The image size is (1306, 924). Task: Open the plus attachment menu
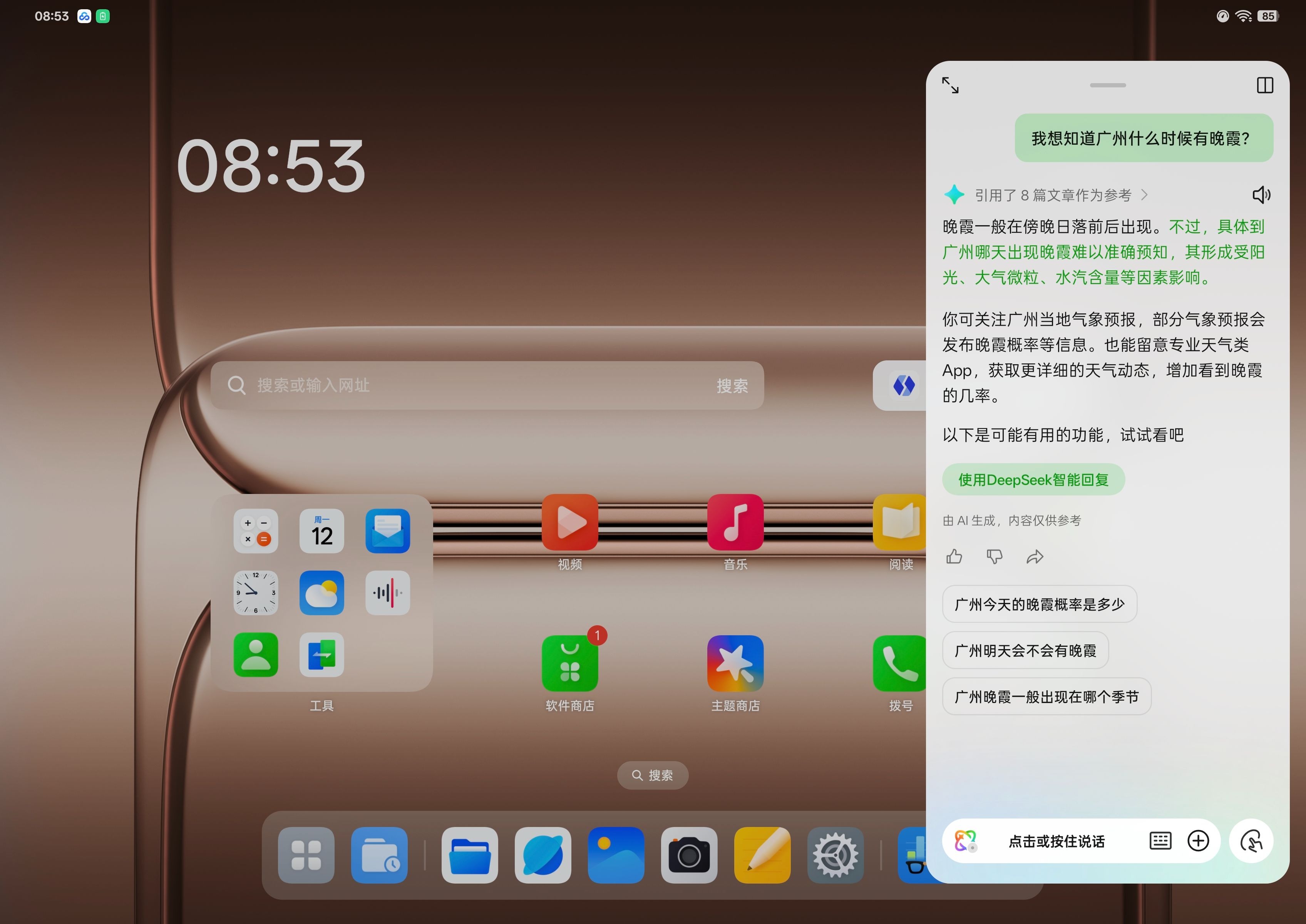[1198, 840]
